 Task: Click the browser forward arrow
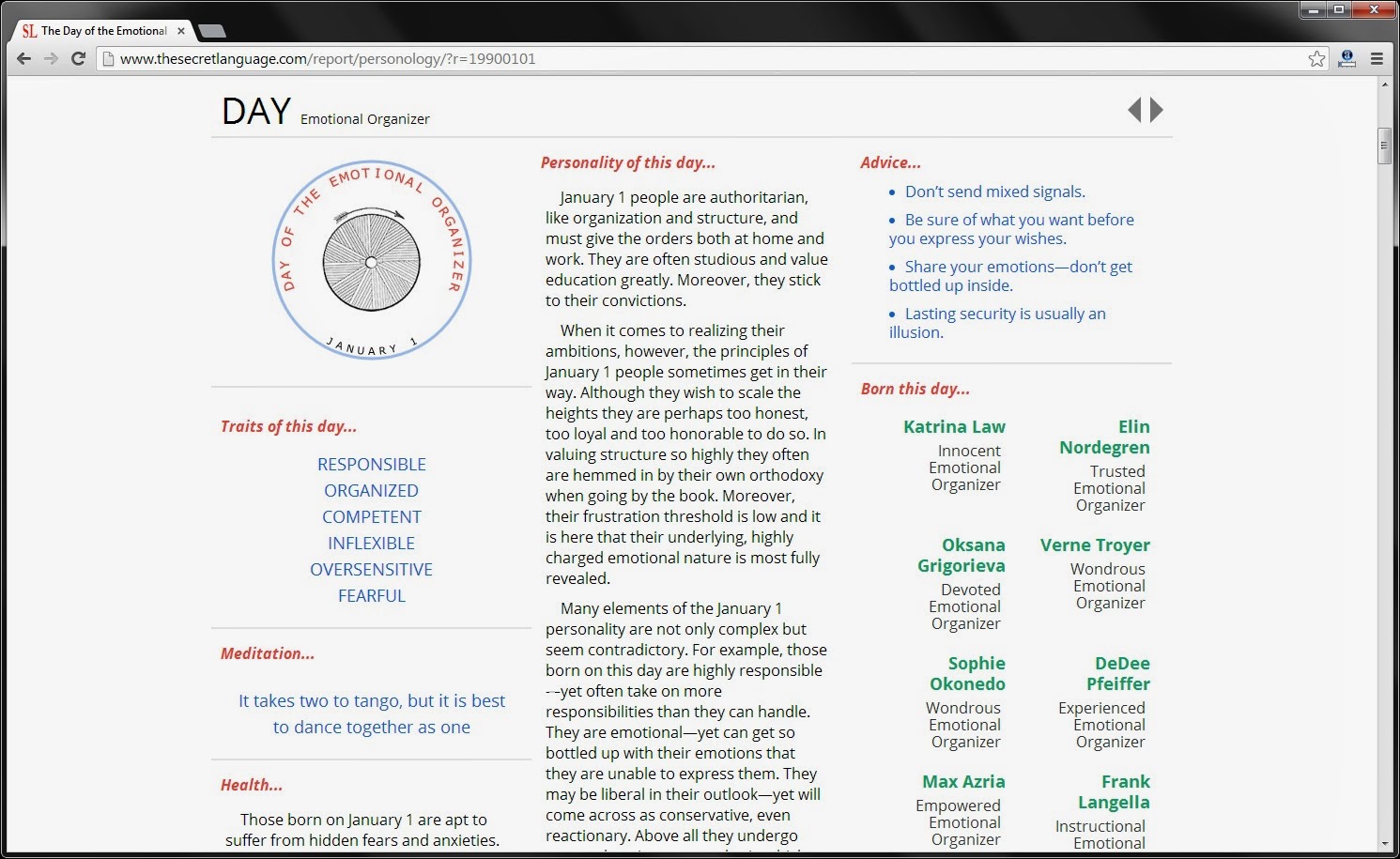point(52,58)
